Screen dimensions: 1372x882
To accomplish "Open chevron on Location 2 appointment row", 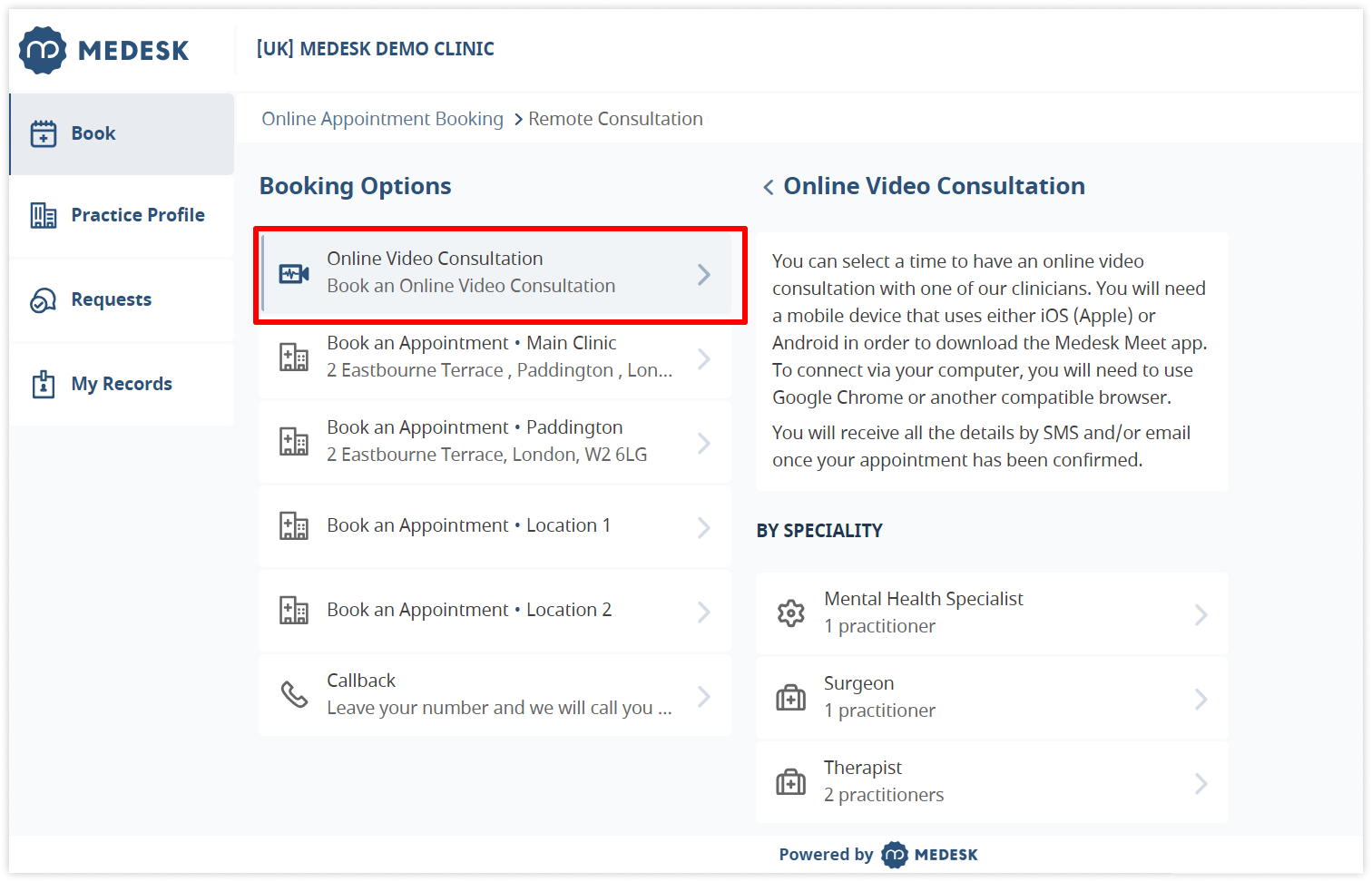I will 704,612.
